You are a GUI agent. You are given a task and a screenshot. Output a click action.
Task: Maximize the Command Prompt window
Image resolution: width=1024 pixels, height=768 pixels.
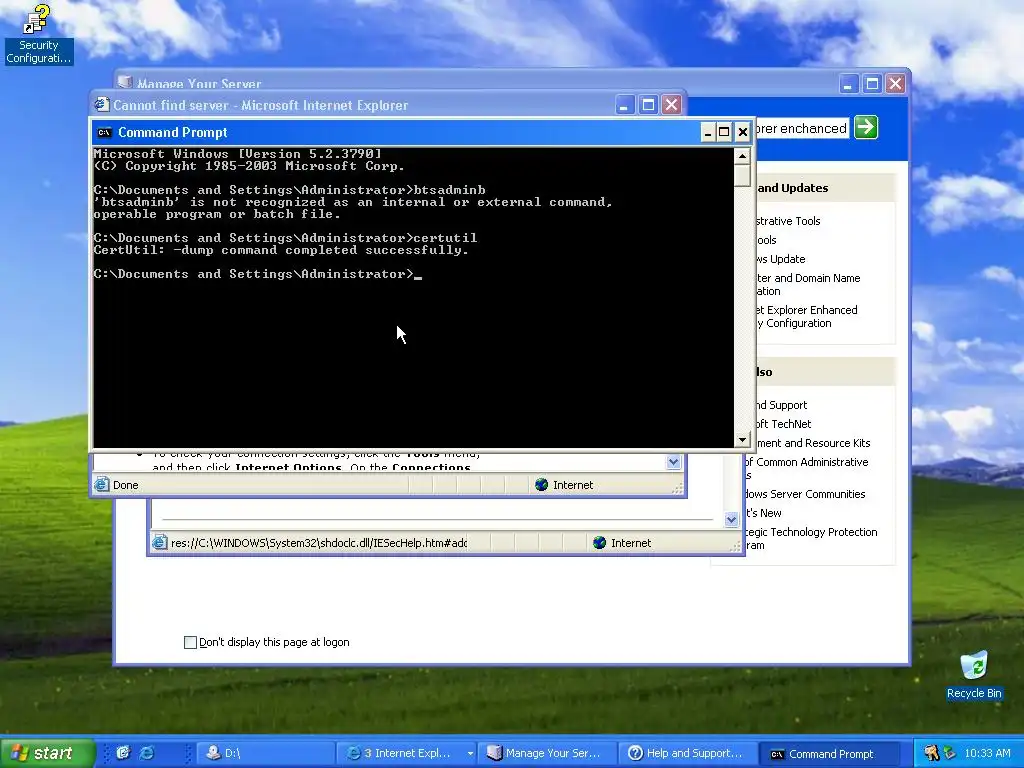(x=724, y=133)
